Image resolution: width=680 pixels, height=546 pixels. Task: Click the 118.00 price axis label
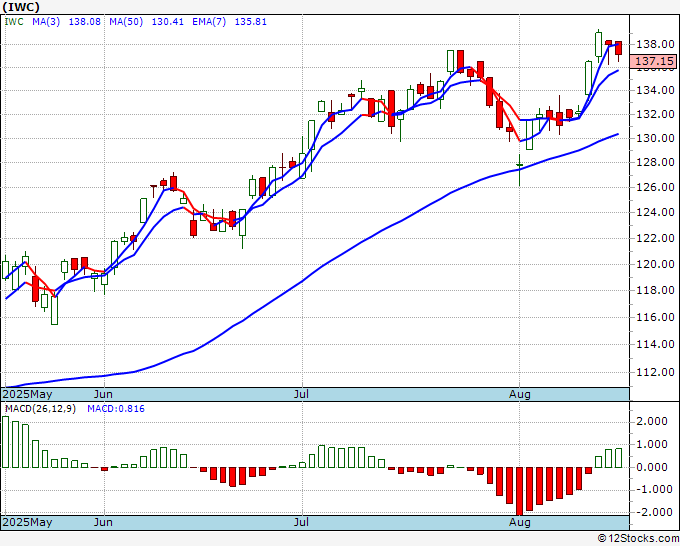click(x=655, y=290)
